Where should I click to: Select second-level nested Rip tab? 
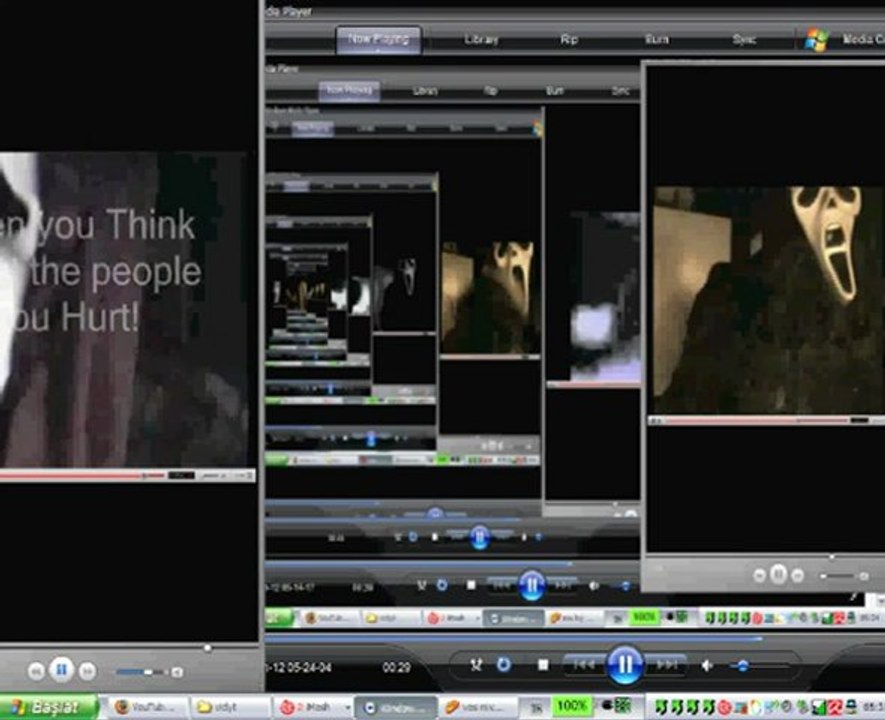(x=490, y=91)
